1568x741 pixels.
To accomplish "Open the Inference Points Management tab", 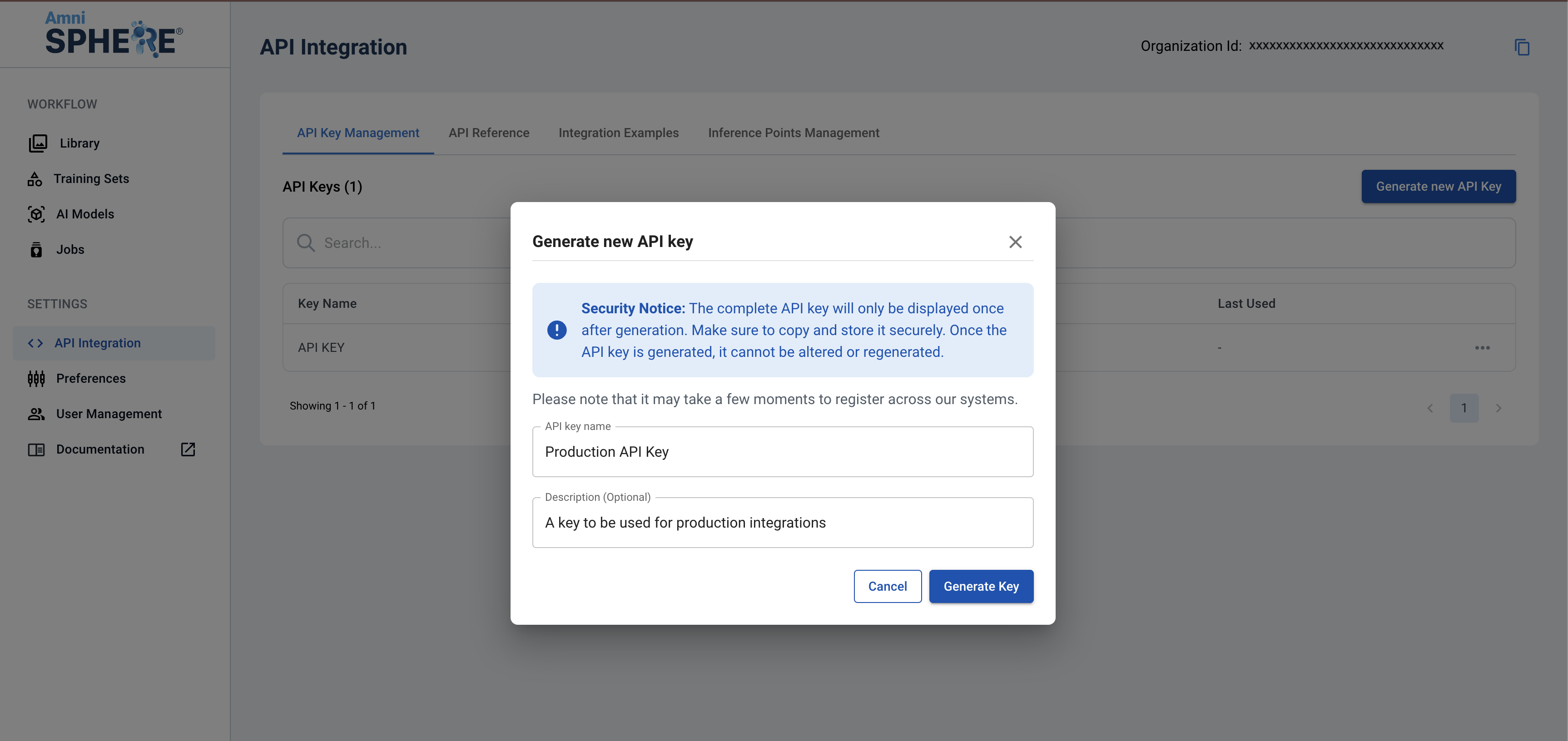I will click(793, 133).
